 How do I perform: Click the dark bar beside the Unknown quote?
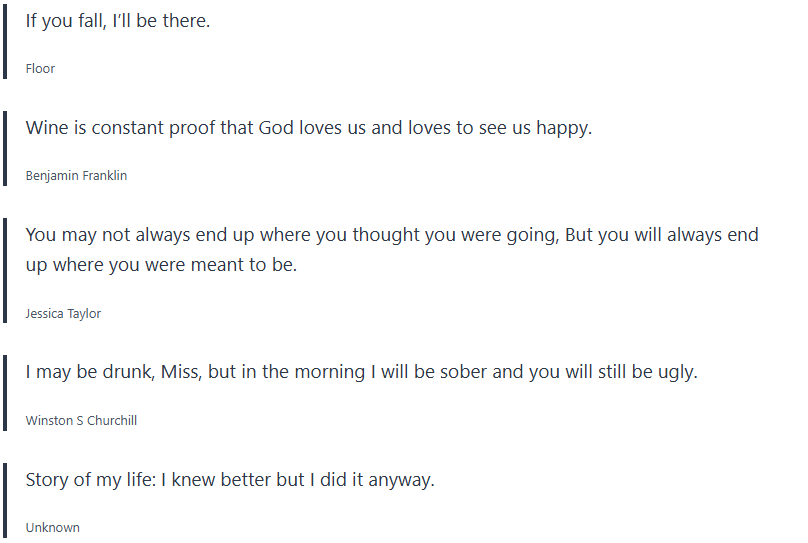[4, 500]
